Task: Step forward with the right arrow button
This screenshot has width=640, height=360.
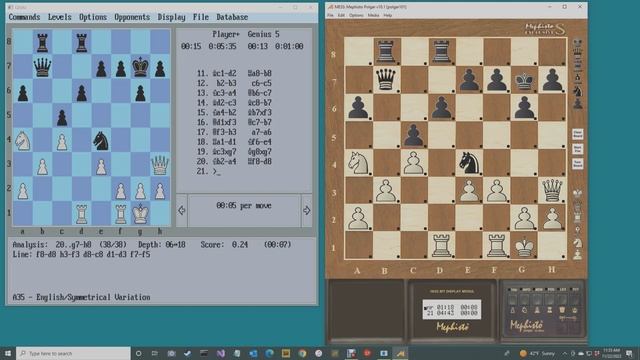Action: tap(307, 210)
